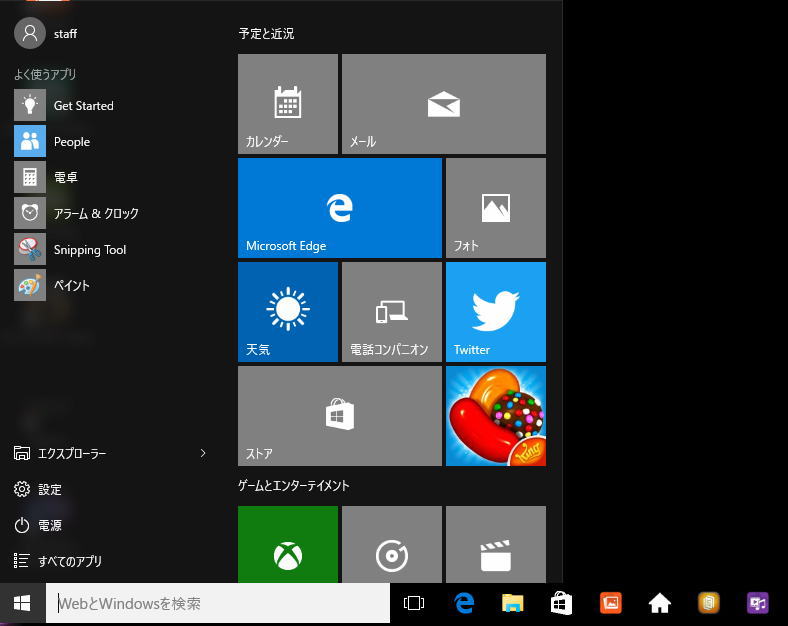Expand the エクスプローラー jump list arrow
Screen dimensions: 788x626
[x=203, y=453]
